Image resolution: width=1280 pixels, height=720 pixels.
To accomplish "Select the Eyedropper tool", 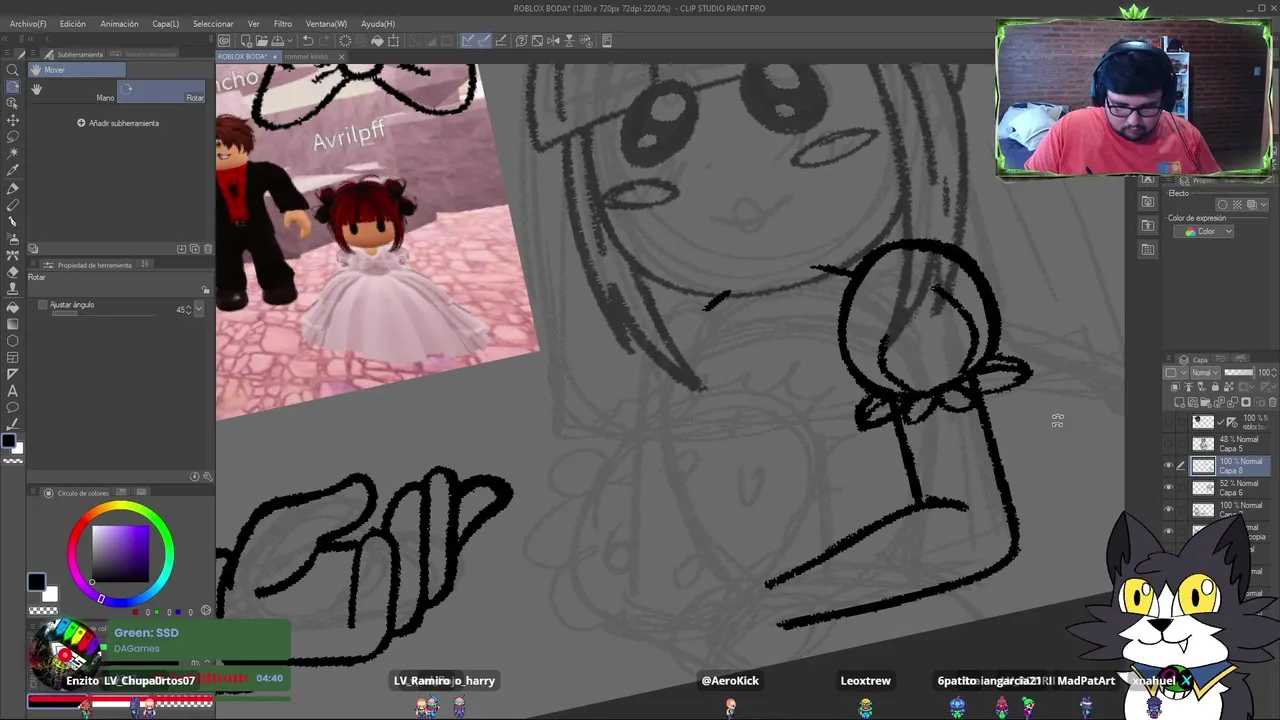I will tap(13, 171).
